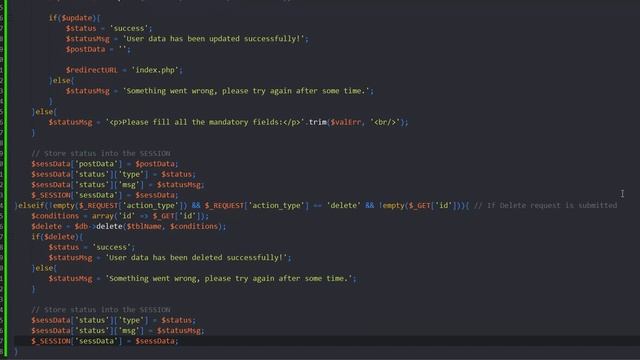Click the if($delete){ line
Image resolution: width=640 pixels, height=360 pixels.
(57, 237)
